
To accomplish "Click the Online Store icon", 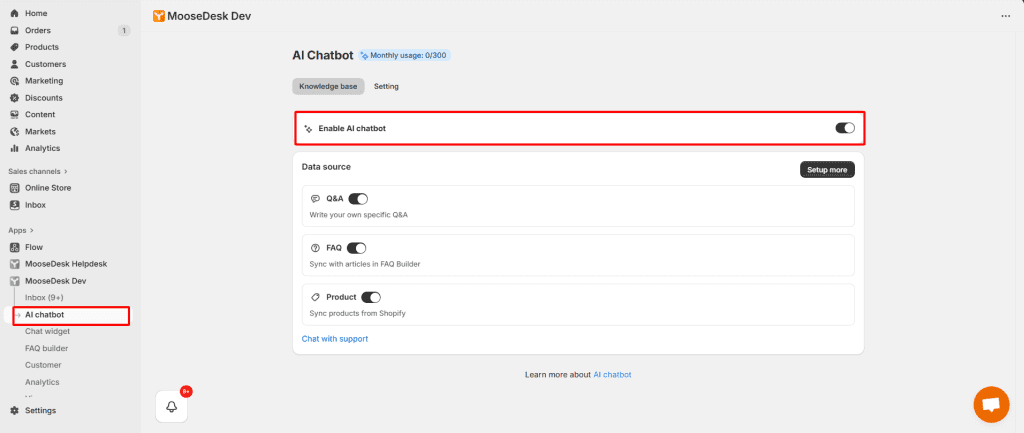I will [14, 188].
